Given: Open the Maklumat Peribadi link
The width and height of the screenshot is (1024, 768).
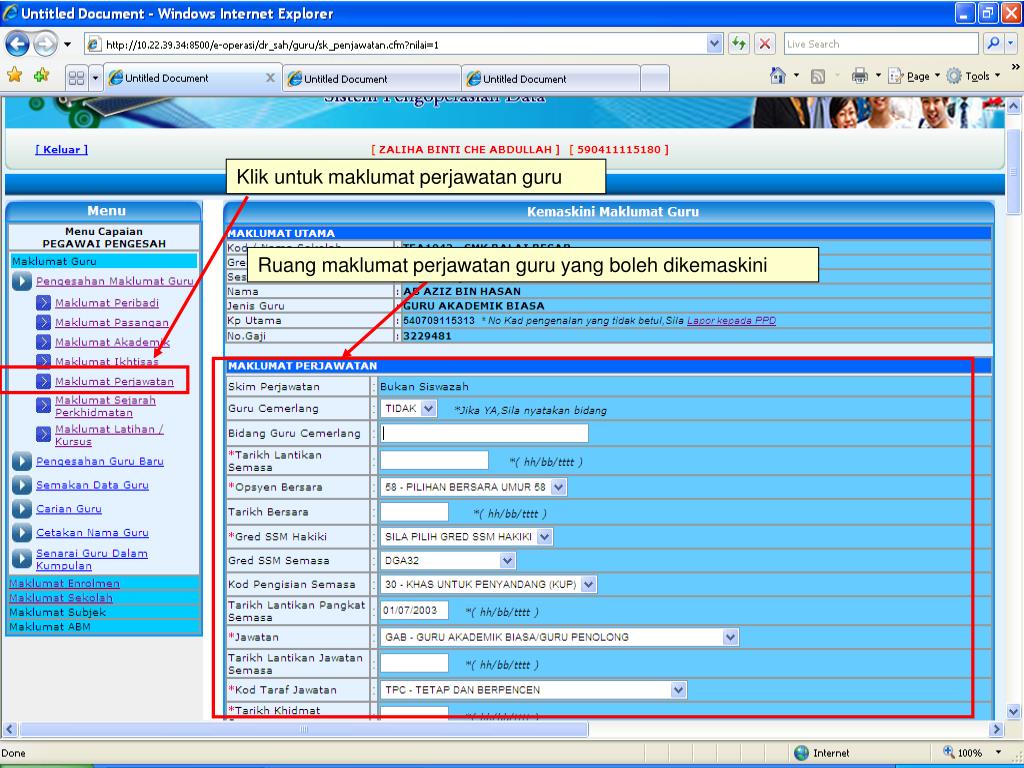Looking at the screenshot, I should tap(107, 303).
